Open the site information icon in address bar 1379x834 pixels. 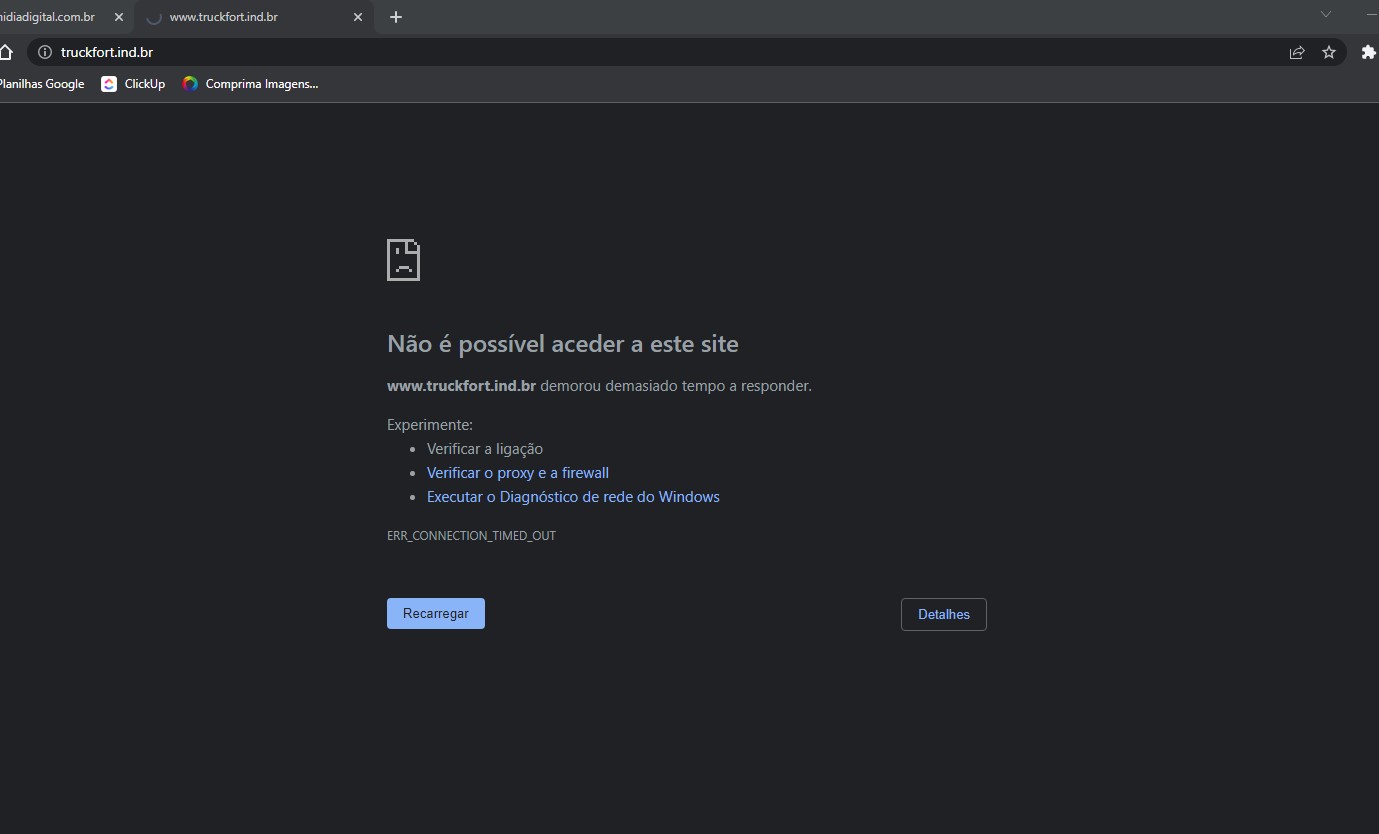[x=44, y=52]
